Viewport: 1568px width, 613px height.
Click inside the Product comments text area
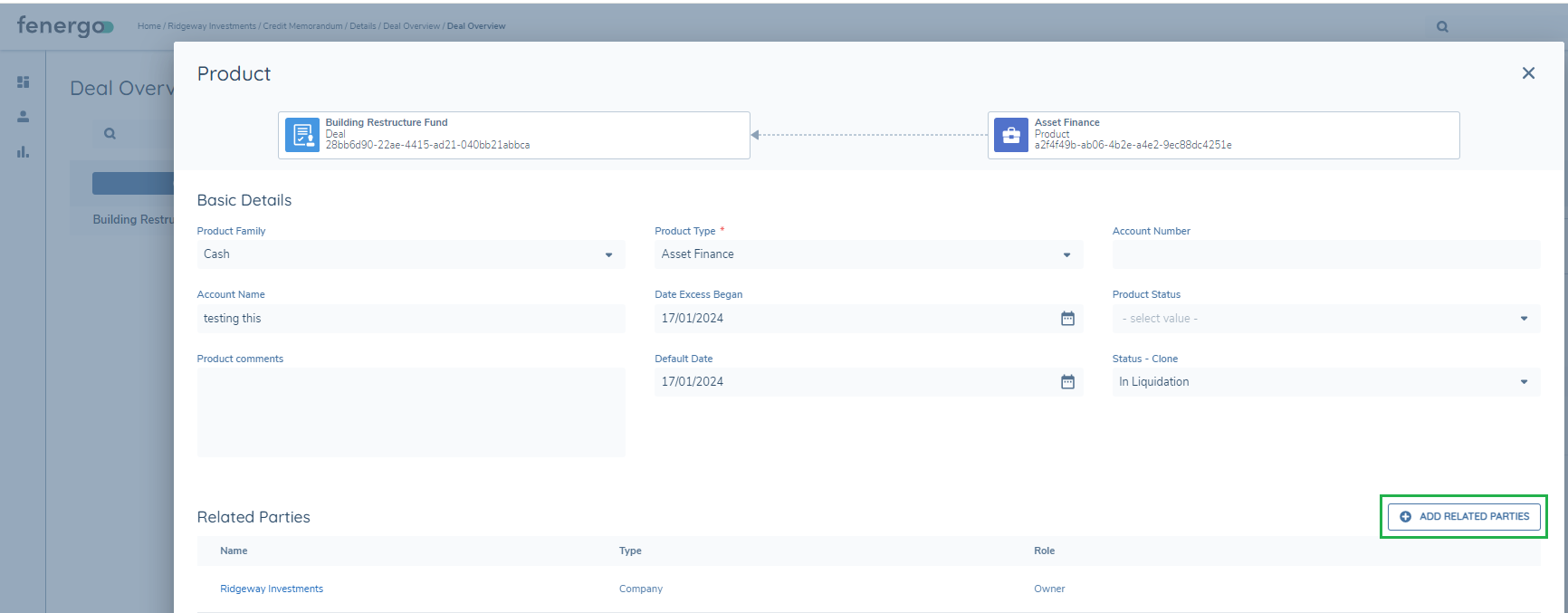[x=410, y=412]
